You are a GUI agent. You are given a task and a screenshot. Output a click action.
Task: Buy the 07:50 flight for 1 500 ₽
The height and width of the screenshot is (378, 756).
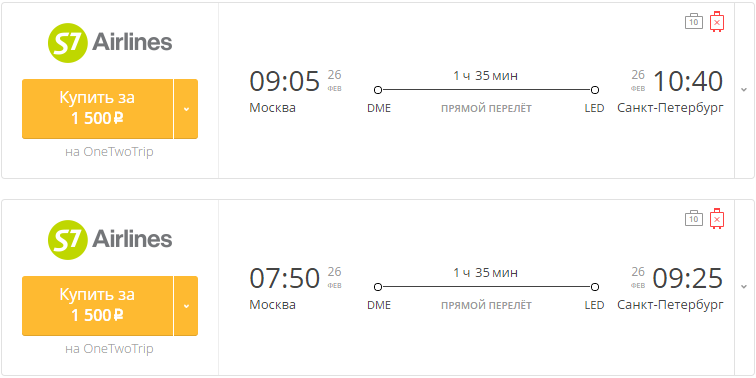[97, 306]
